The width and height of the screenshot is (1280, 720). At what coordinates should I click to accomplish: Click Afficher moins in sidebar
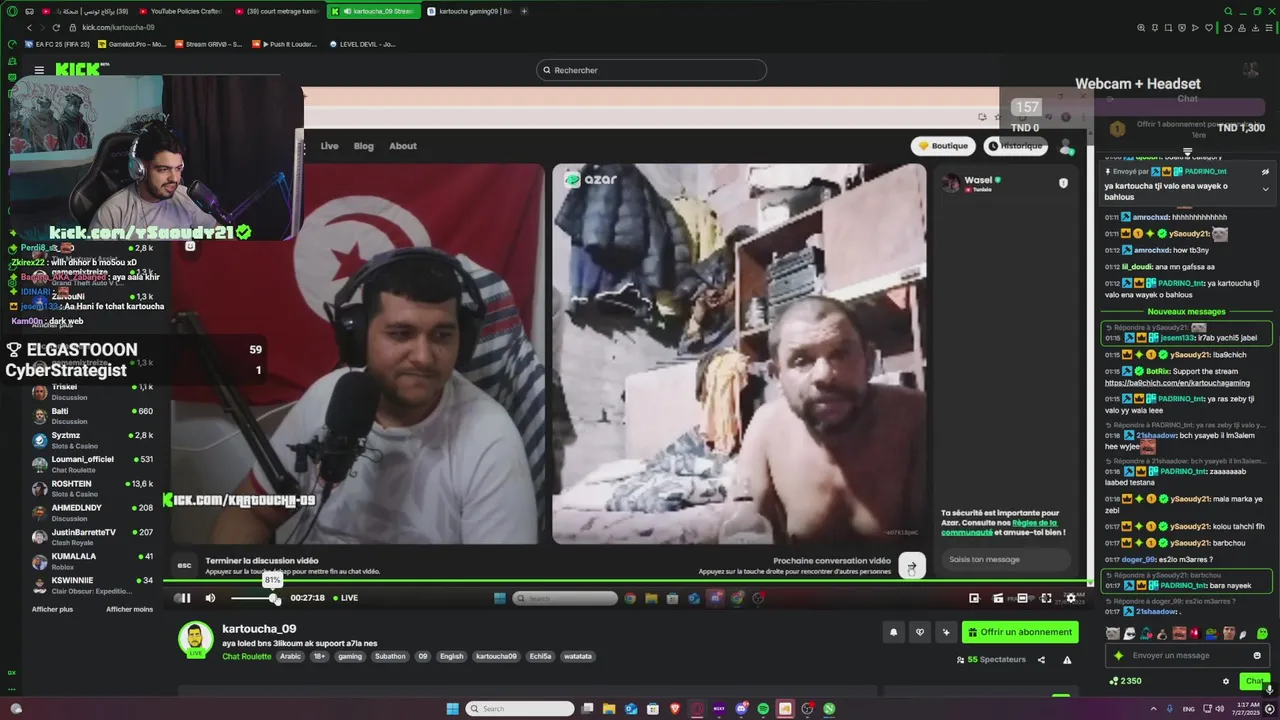[x=129, y=609]
